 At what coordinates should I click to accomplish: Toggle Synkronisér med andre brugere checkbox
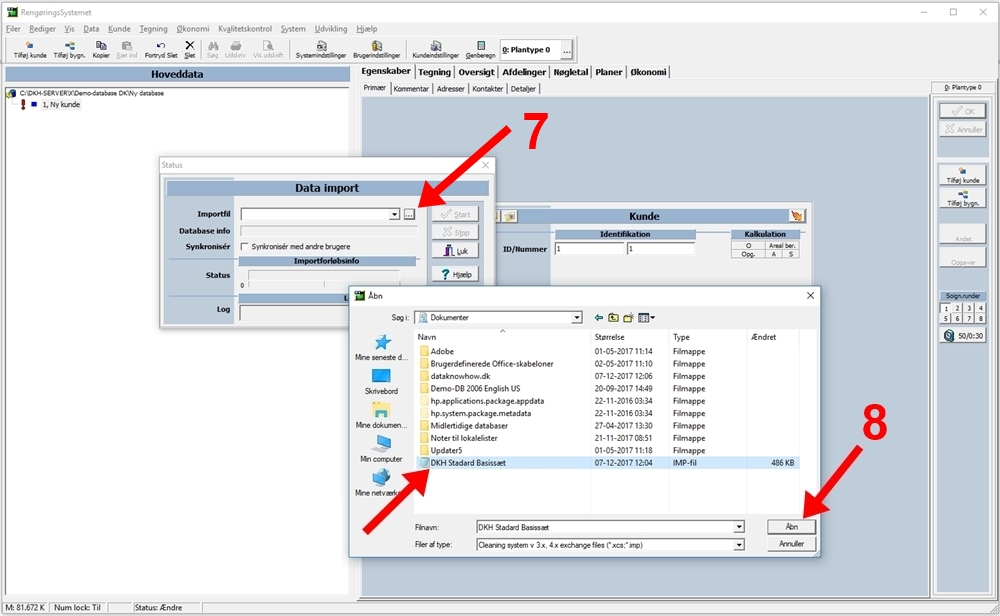[244, 246]
